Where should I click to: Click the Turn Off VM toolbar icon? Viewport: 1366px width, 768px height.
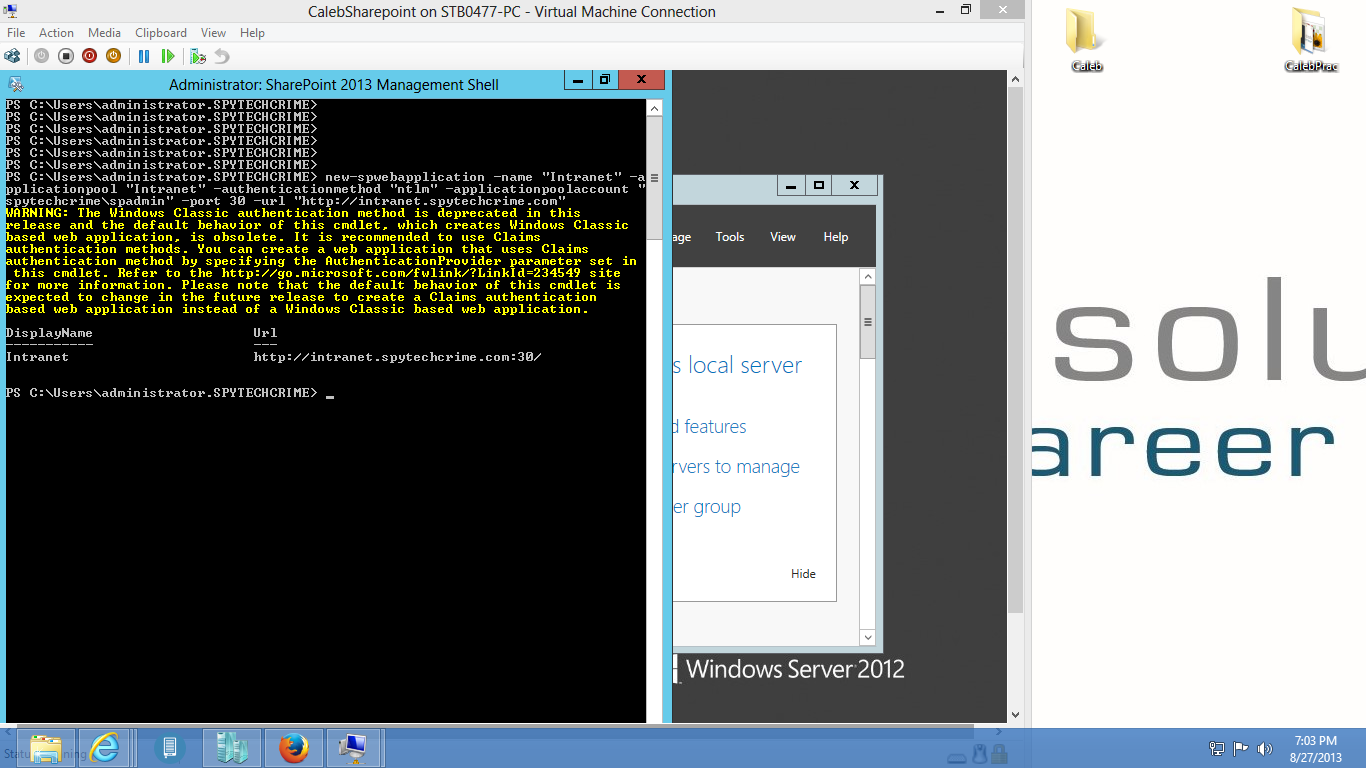coord(65,56)
